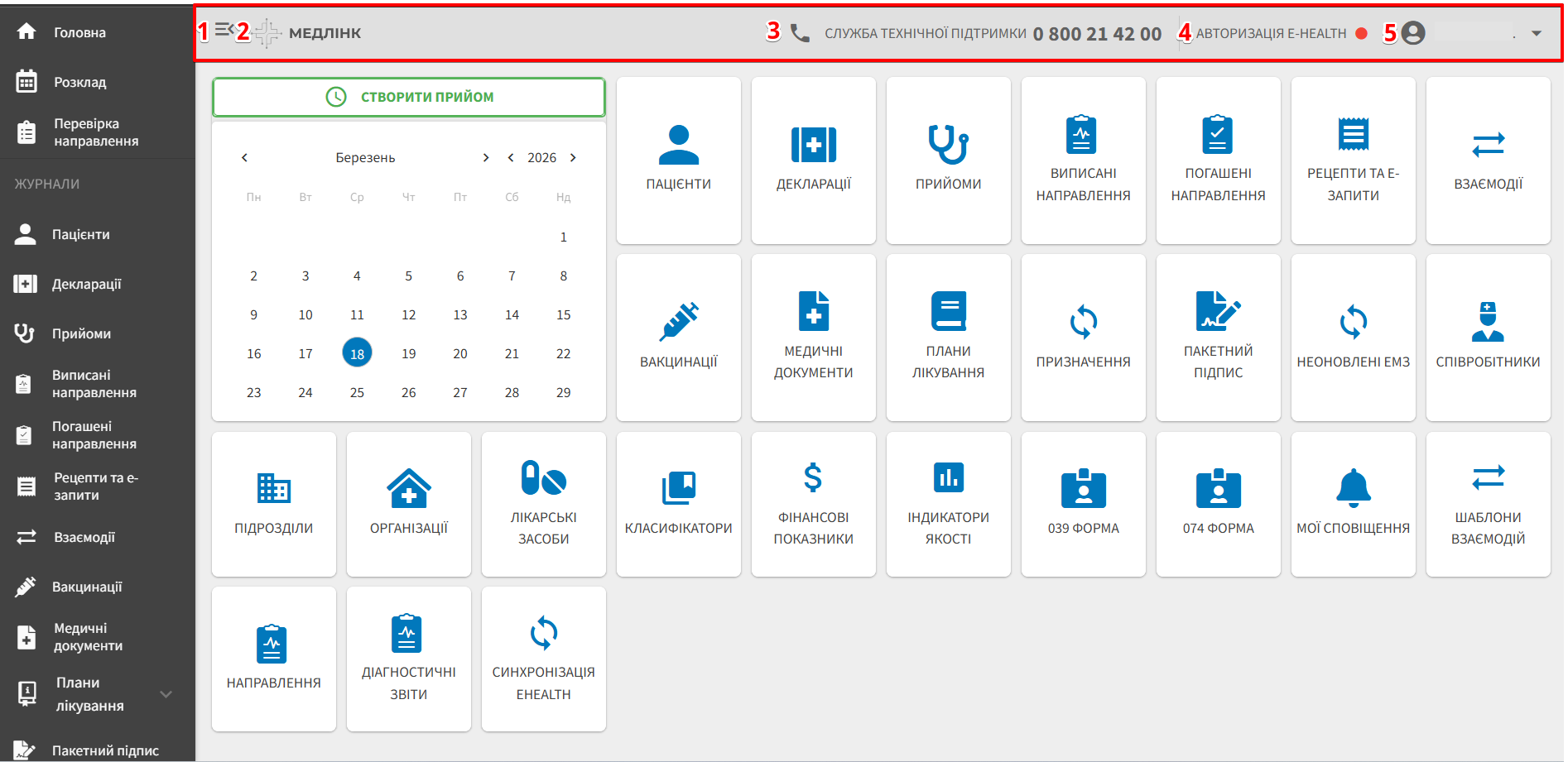Open Синхронізація eHealth sync tile

(543, 659)
